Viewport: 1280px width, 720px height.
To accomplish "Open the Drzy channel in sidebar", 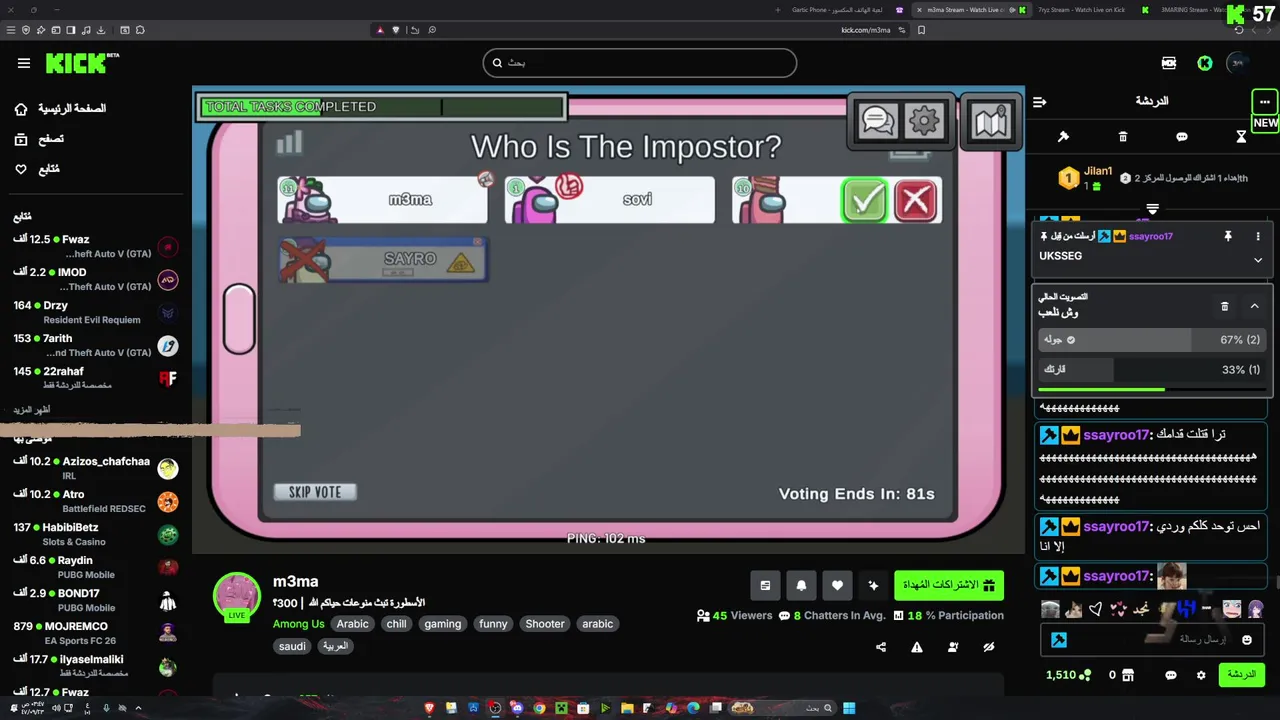I will (95, 312).
